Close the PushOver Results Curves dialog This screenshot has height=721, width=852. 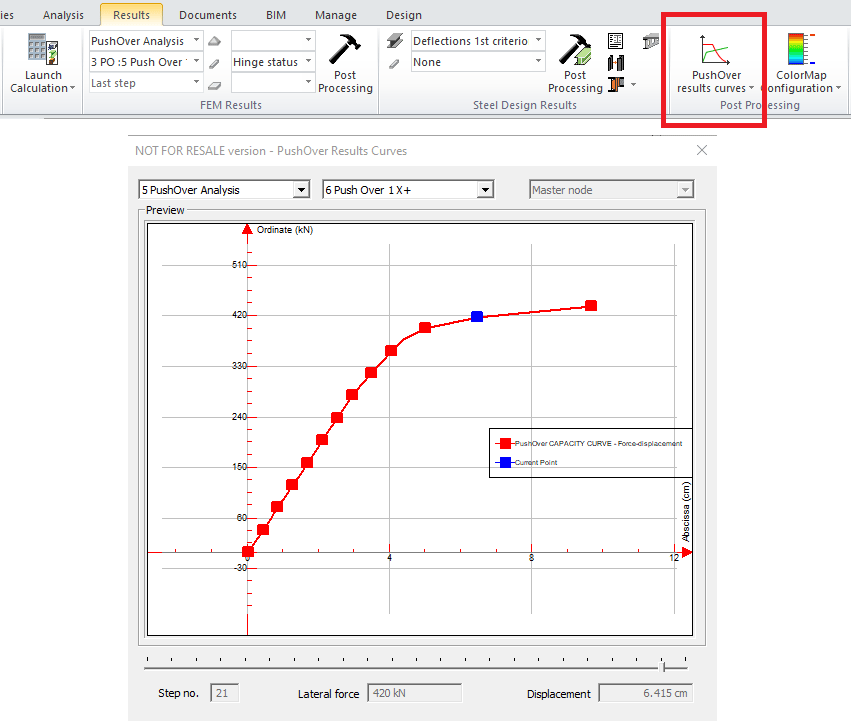point(701,150)
